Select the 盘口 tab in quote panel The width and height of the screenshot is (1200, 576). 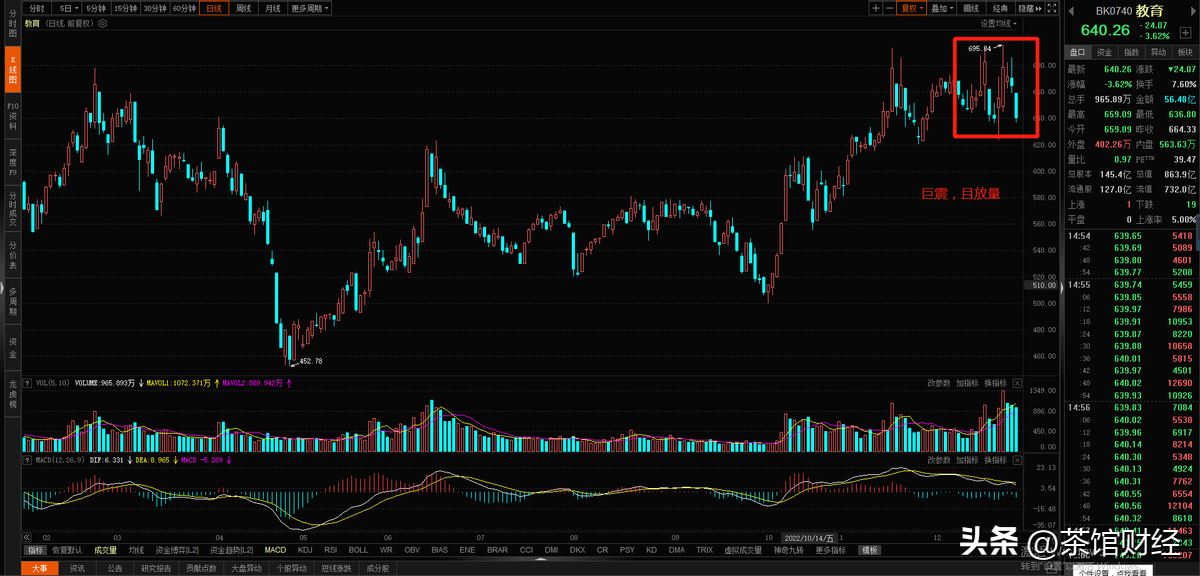[1077, 52]
